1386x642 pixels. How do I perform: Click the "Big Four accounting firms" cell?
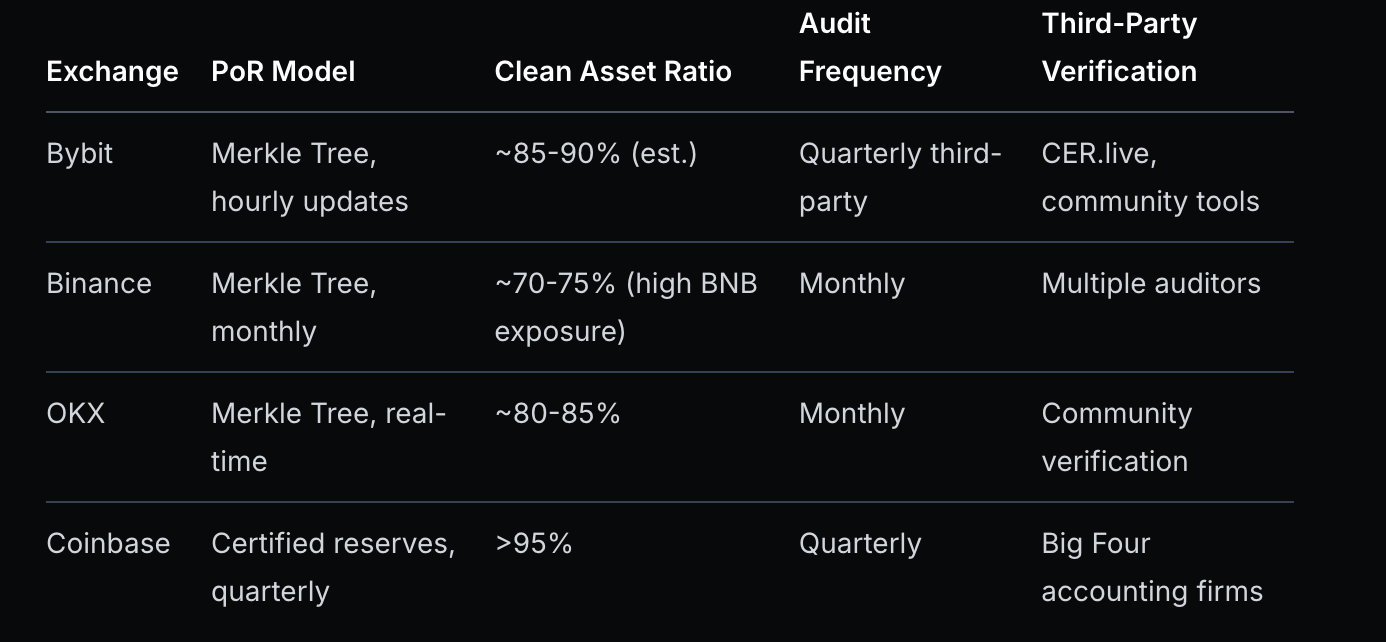[x=1152, y=568]
